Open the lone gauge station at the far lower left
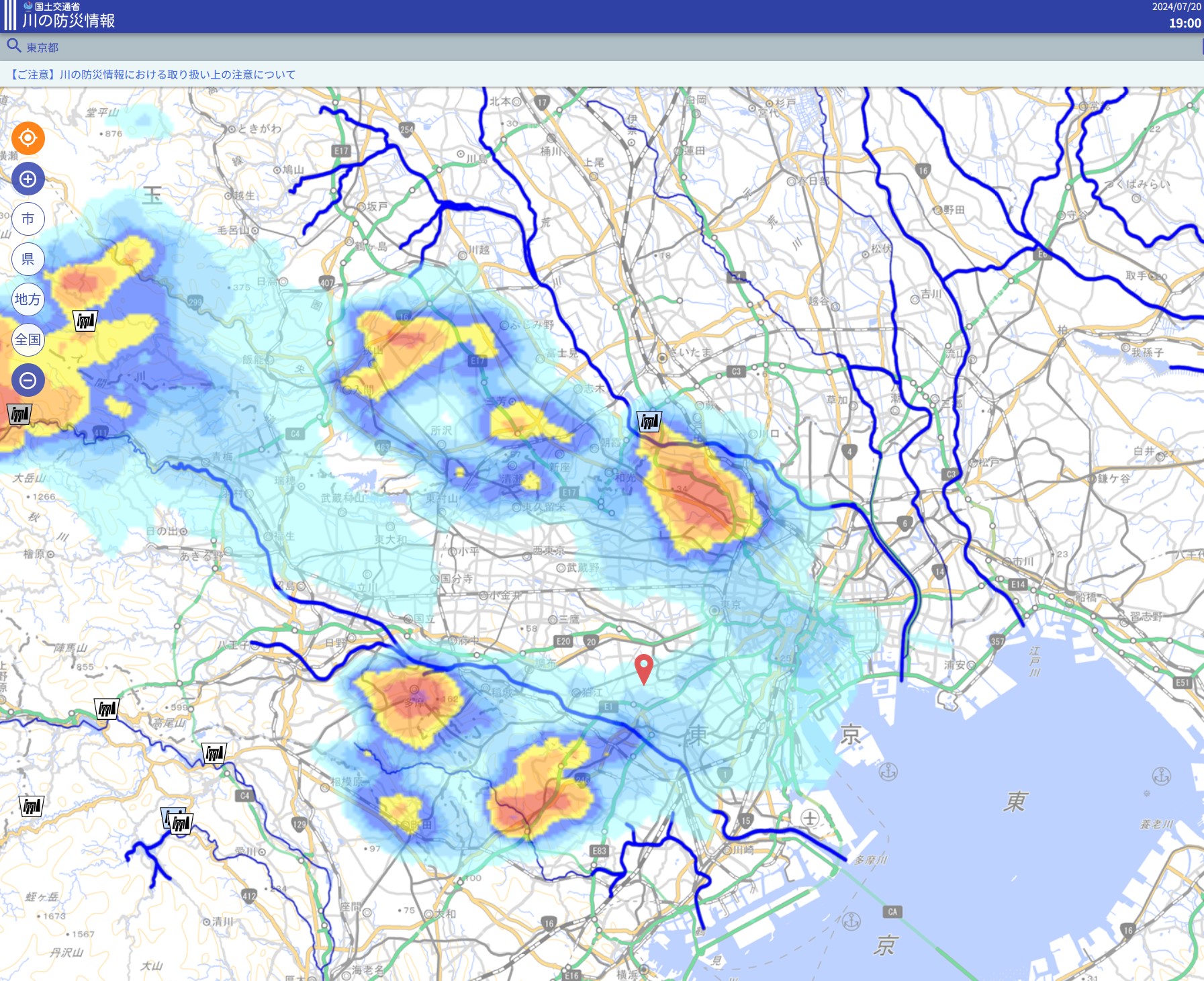 tap(32, 806)
